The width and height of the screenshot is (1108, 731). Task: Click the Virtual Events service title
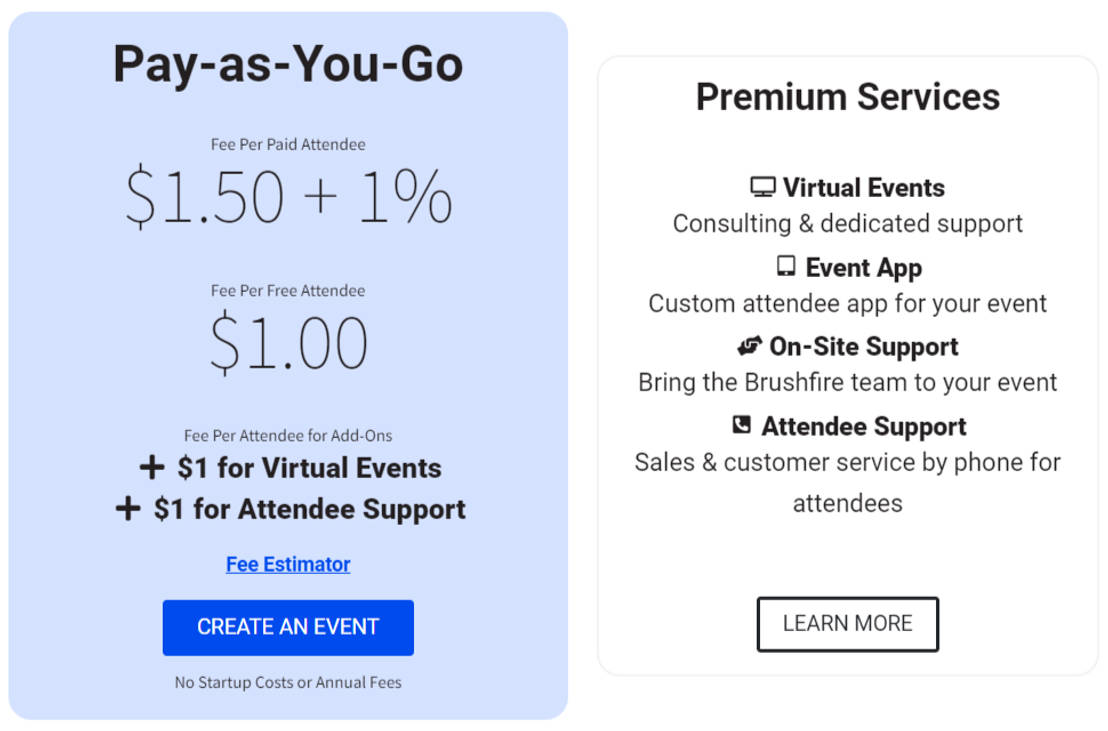[x=863, y=187]
